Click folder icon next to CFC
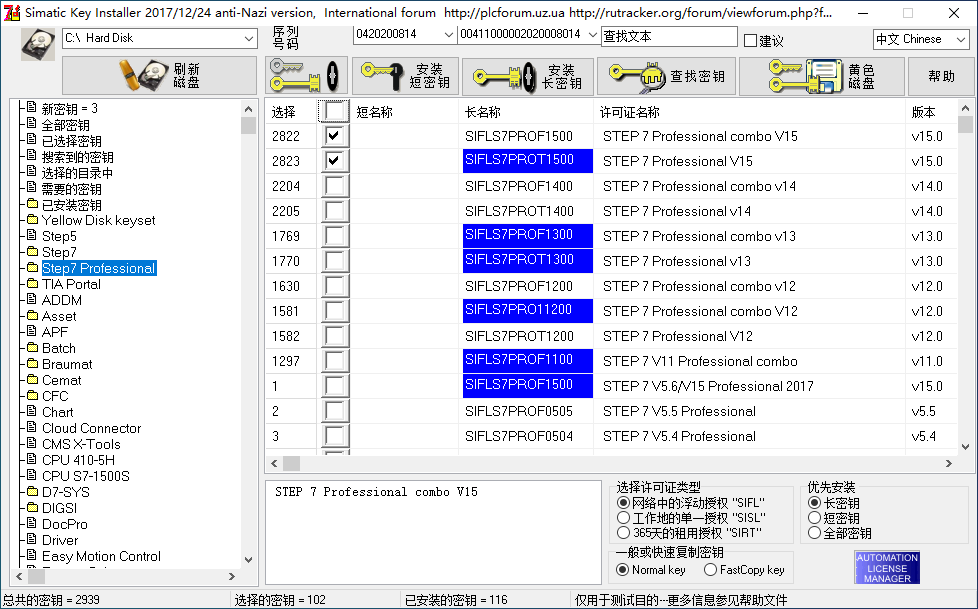Viewport: 978px width, 609px height. (32, 395)
